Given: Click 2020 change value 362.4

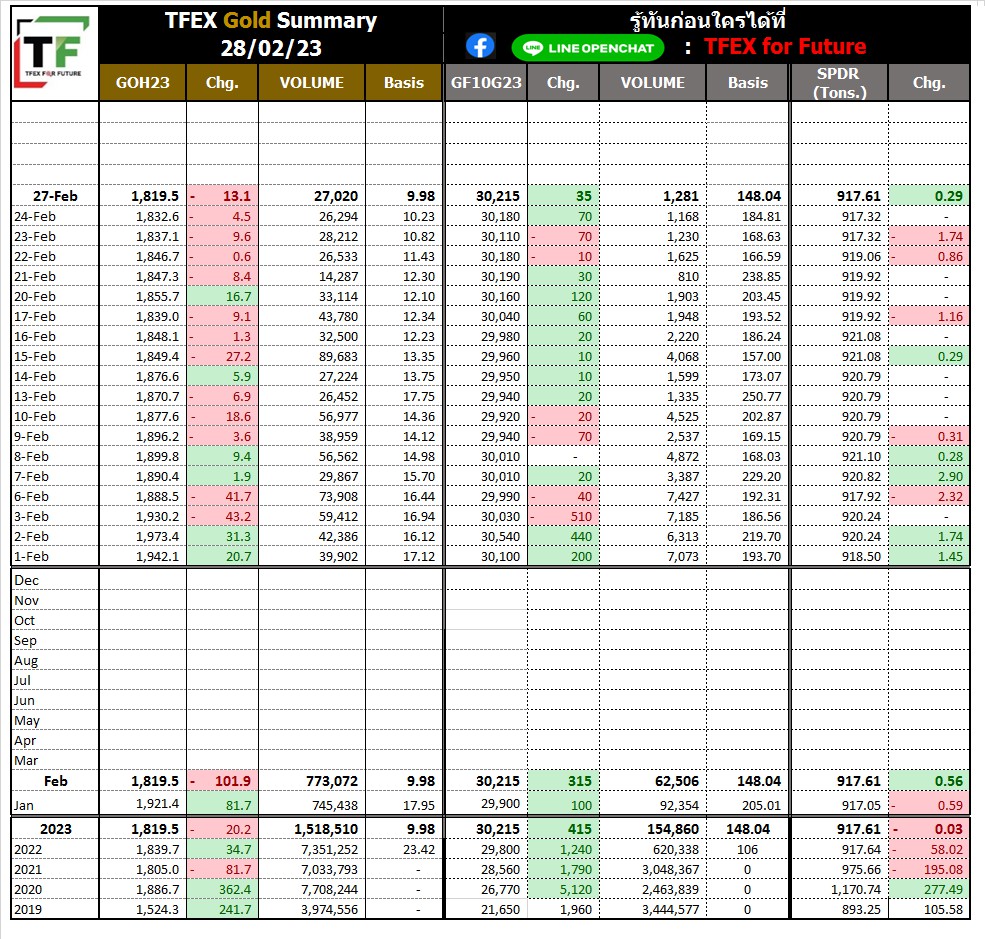Looking at the screenshot, I should tap(235, 889).
